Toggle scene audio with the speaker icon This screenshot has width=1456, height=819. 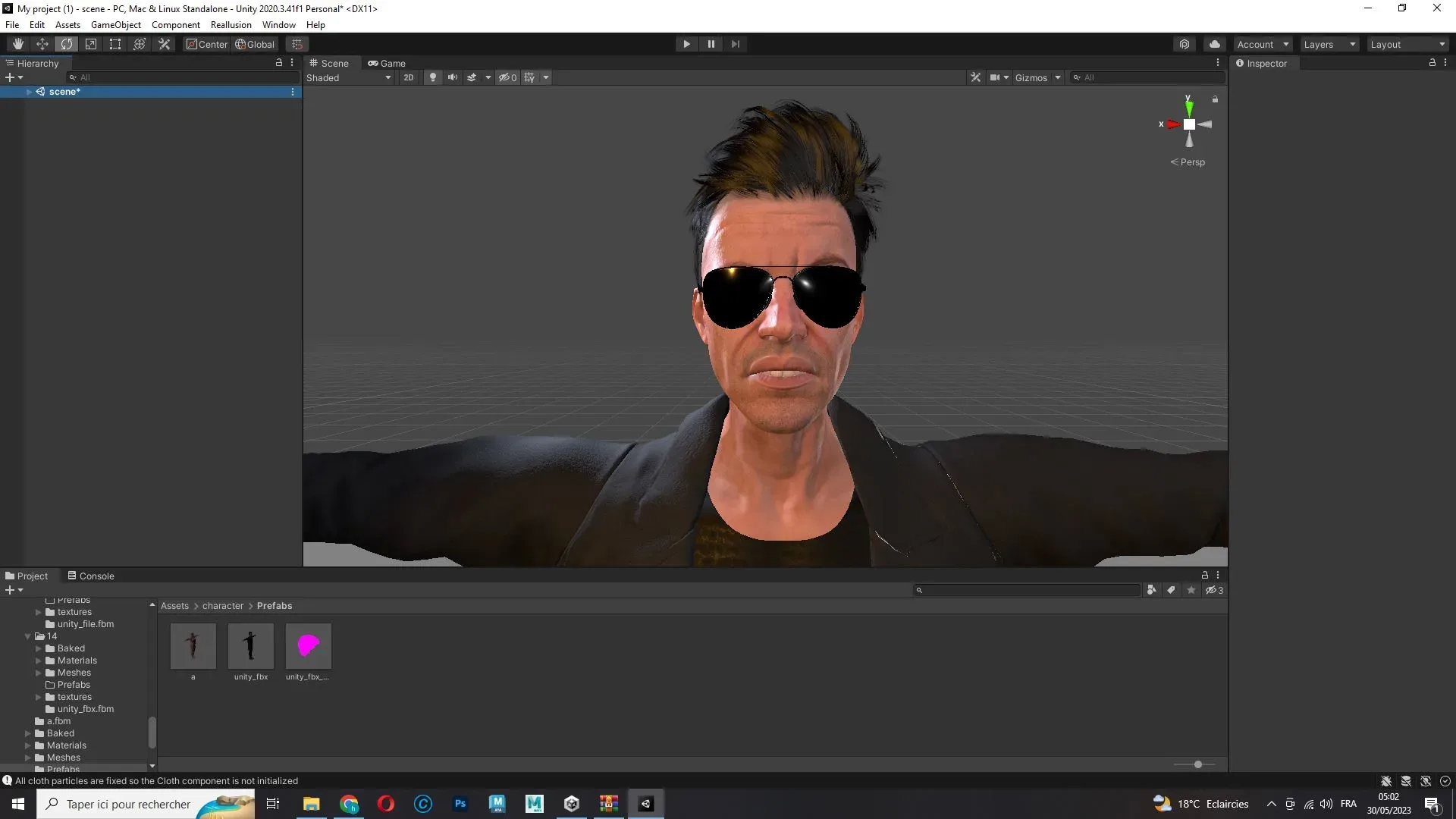[453, 77]
